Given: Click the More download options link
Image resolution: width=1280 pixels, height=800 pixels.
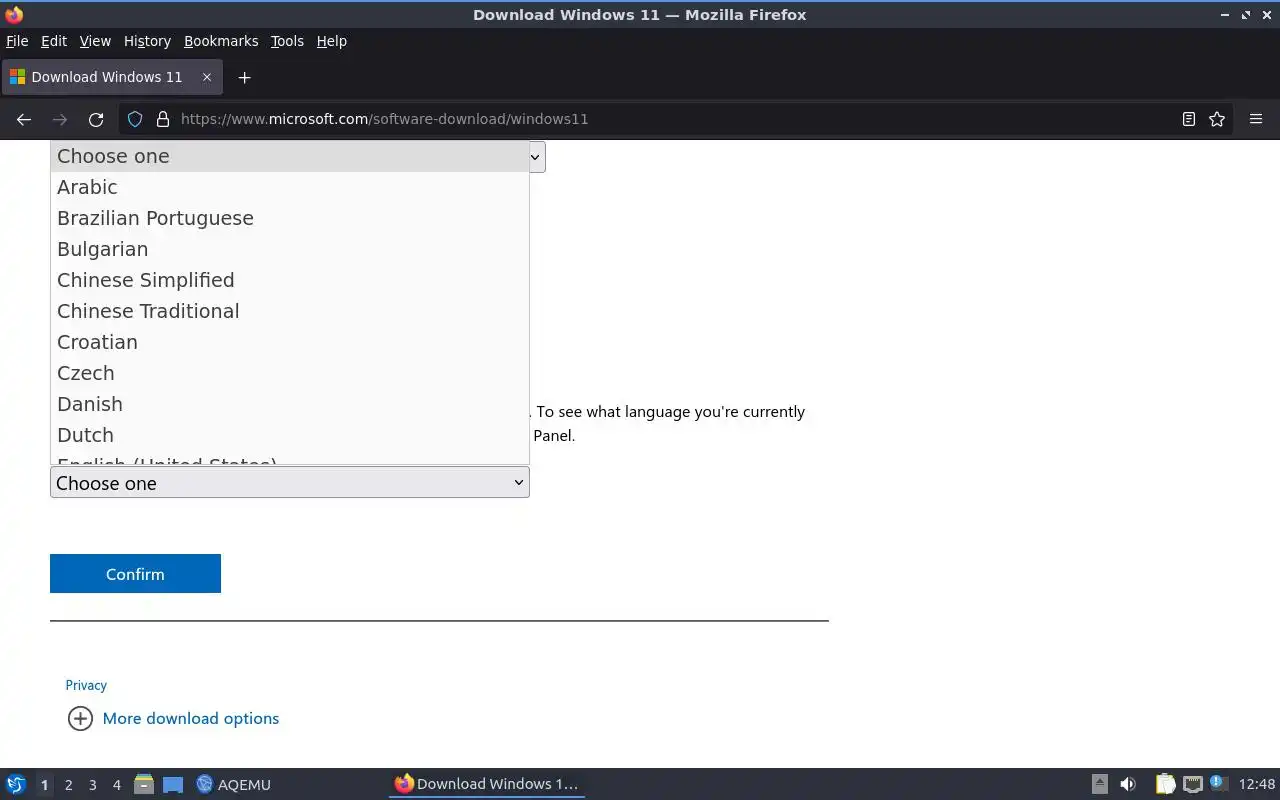Looking at the screenshot, I should pos(191,718).
